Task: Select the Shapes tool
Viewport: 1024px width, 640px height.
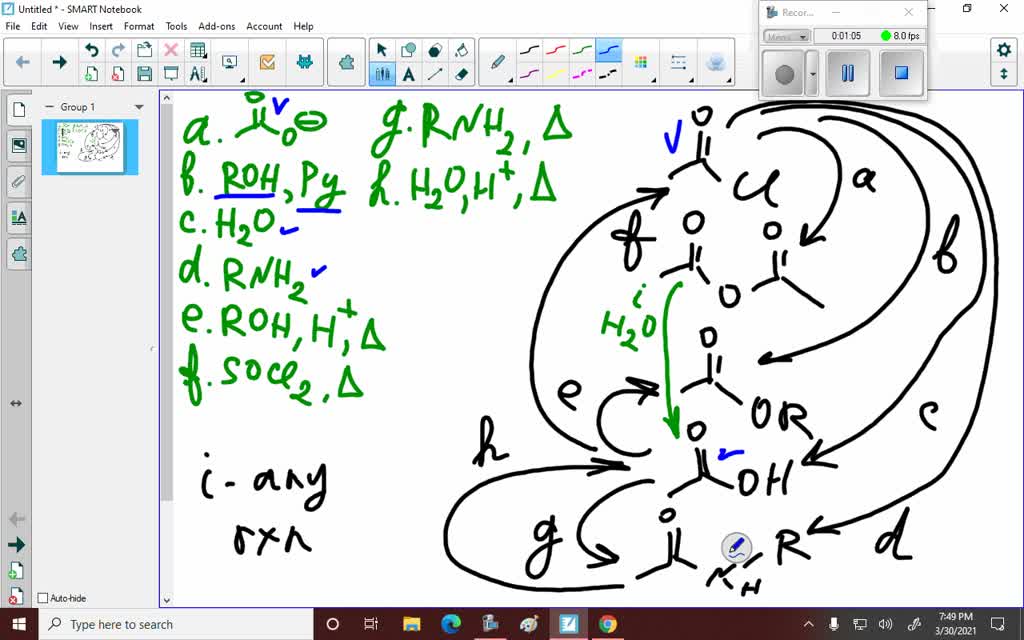Action: (409, 49)
